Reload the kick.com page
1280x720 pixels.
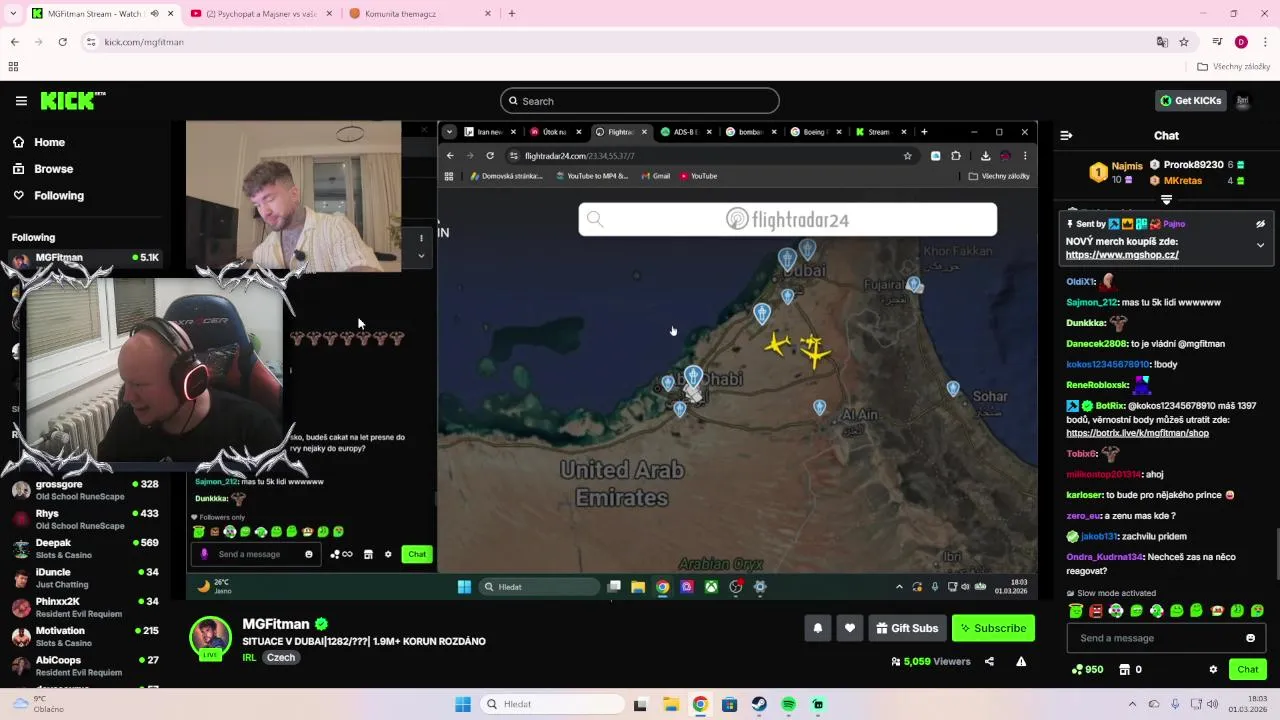pyautogui.click(x=62, y=42)
